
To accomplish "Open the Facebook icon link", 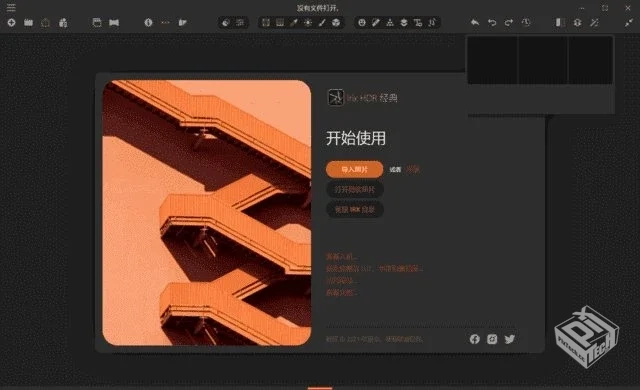I will (x=474, y=339).
